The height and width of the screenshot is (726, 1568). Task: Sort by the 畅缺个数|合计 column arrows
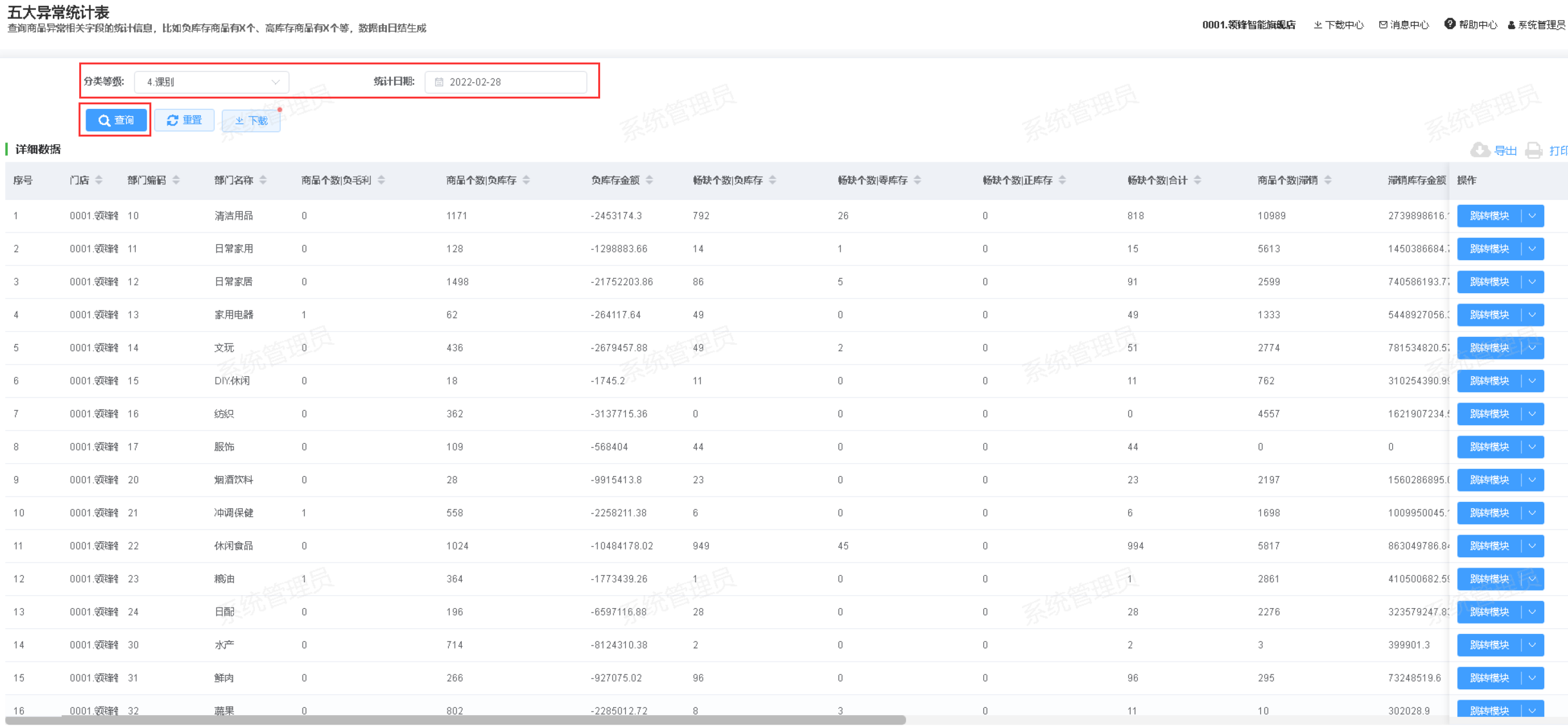click(1197, 180)
